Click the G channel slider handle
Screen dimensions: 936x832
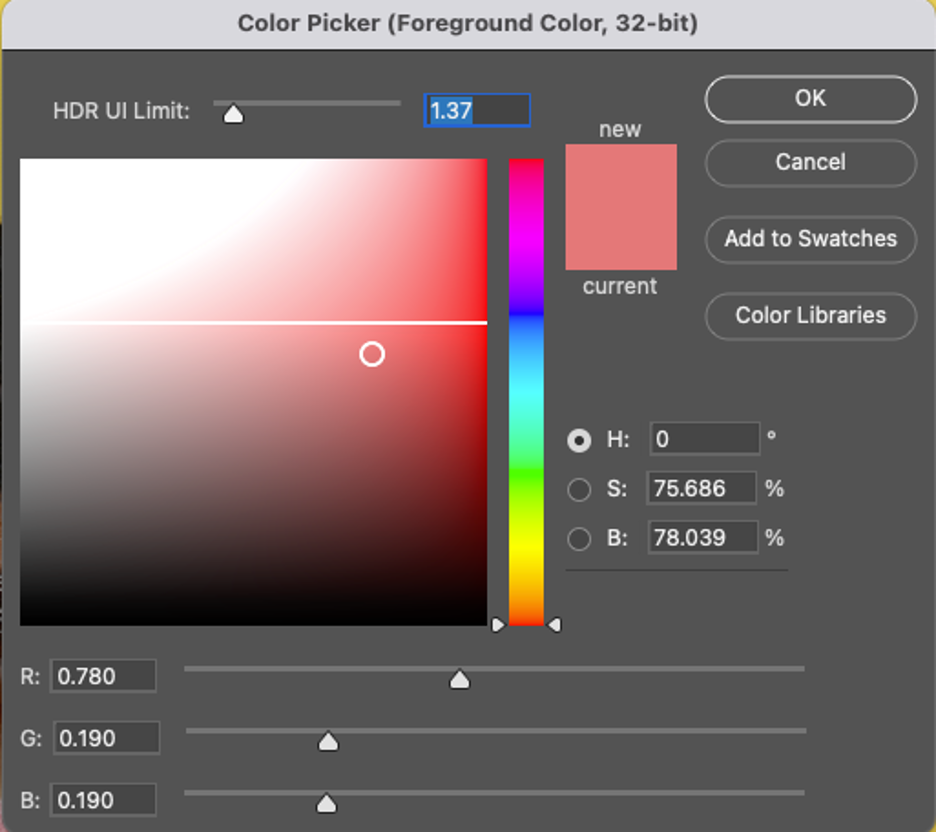[x=327, y=741]
